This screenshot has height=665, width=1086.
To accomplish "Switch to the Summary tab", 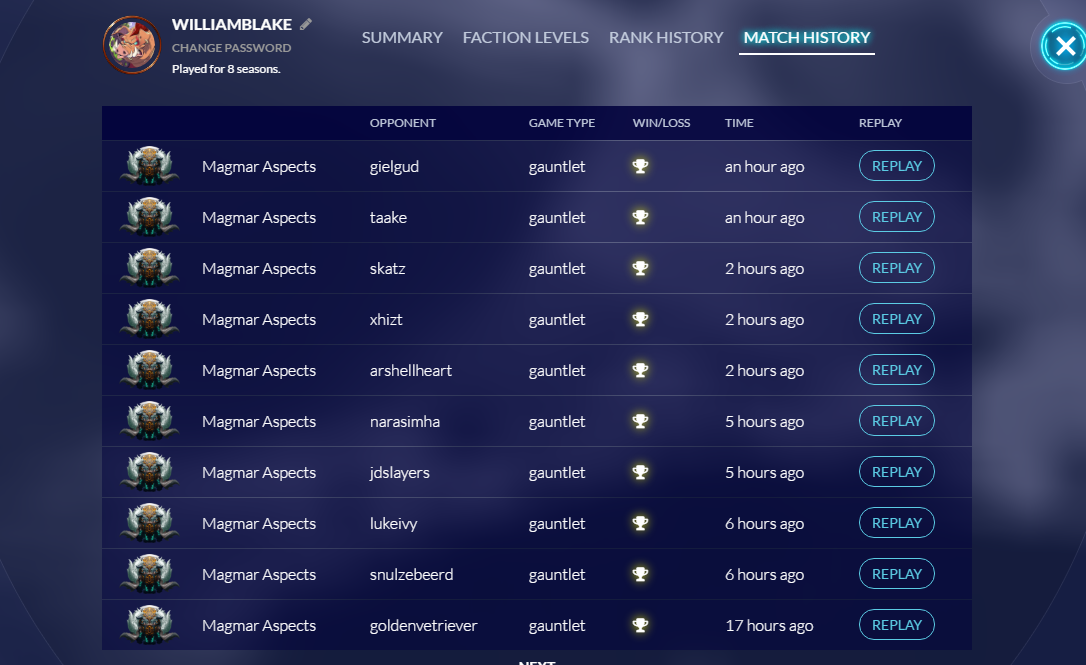I will point(402,37).
